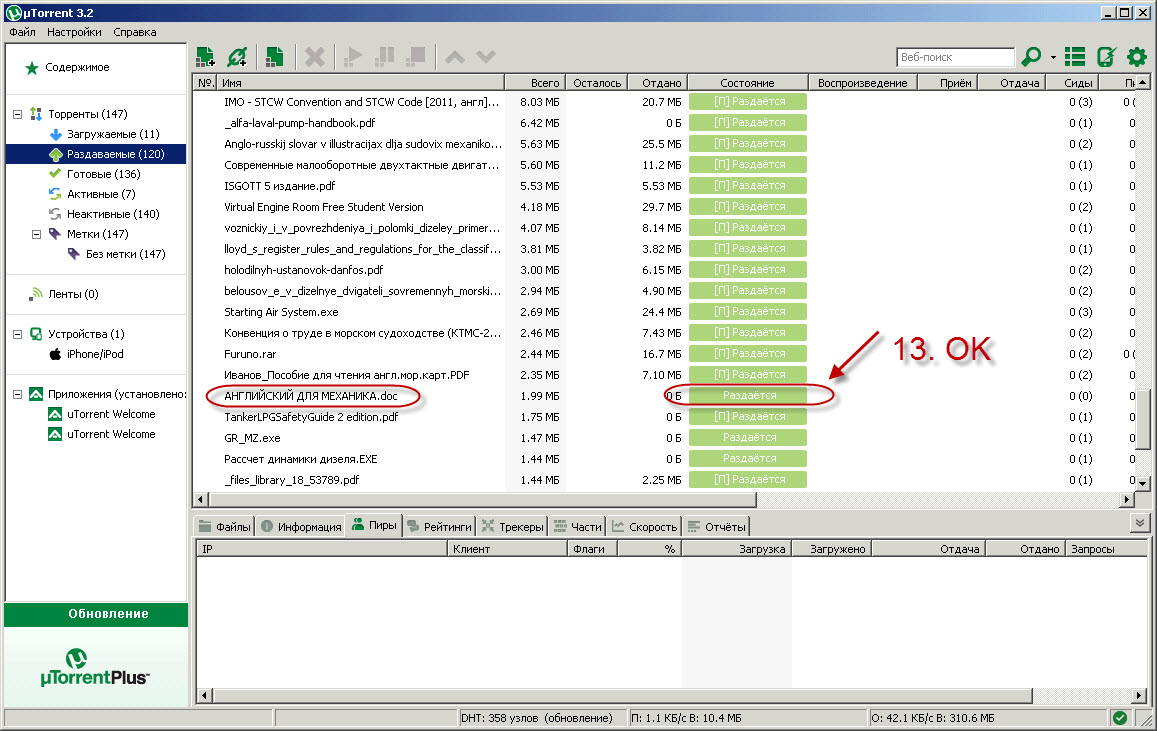The image size is (1157, 731).
Task: Click Add Torrent from URL icon
Action: pyautogui.click(x=237, y=57)
